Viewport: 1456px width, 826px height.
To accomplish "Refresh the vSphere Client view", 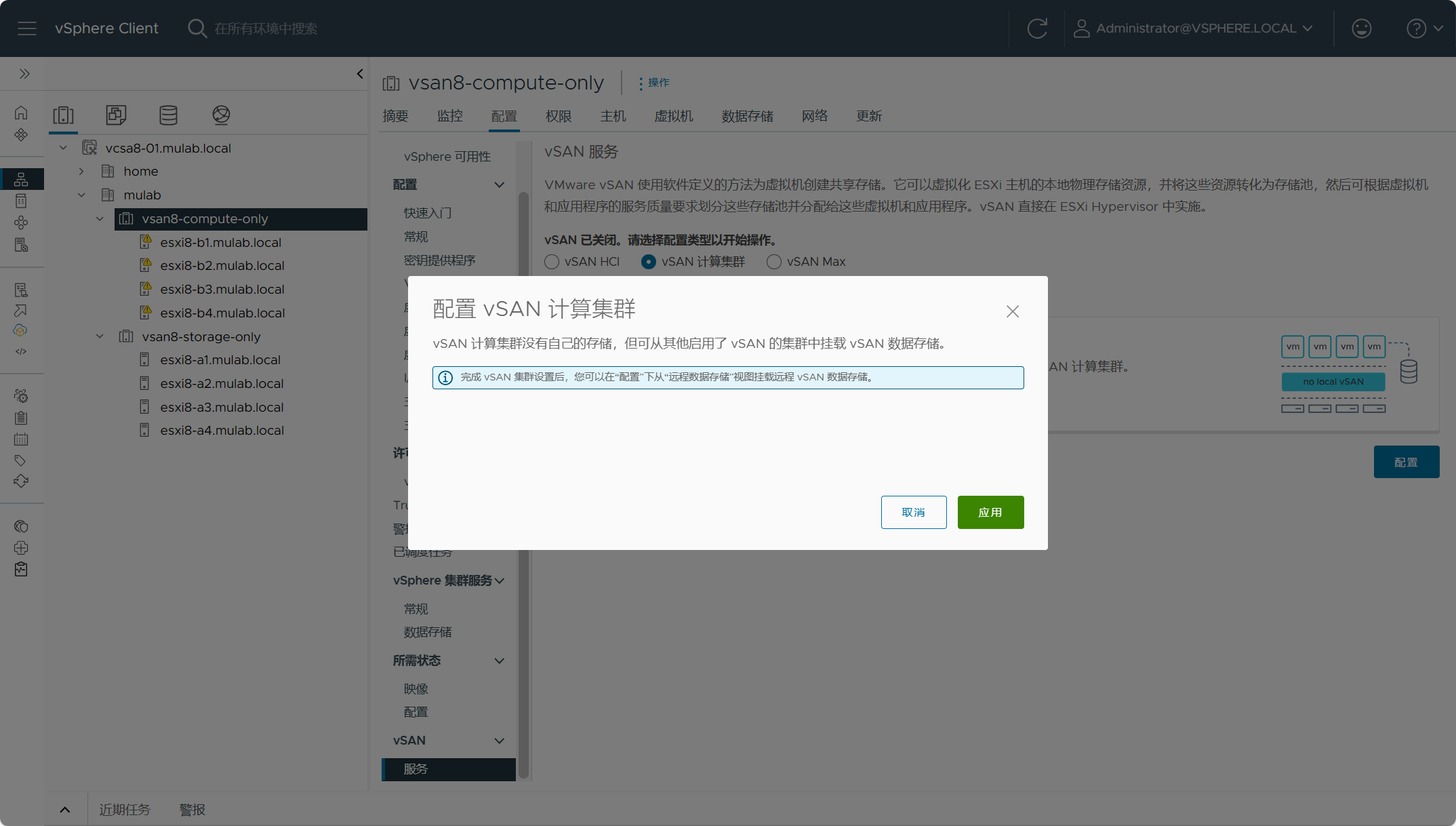I will [1037, 28].
